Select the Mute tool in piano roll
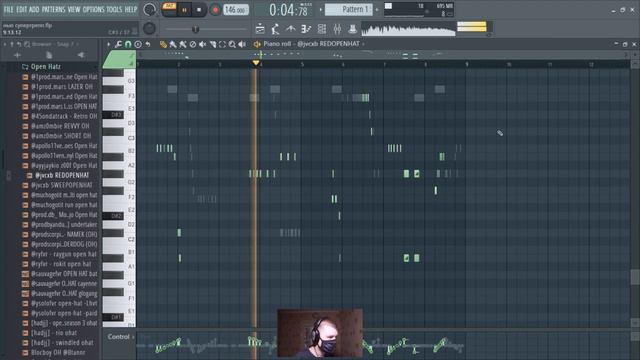This screenshot has width=640, height=360. [x=202, y=44]
